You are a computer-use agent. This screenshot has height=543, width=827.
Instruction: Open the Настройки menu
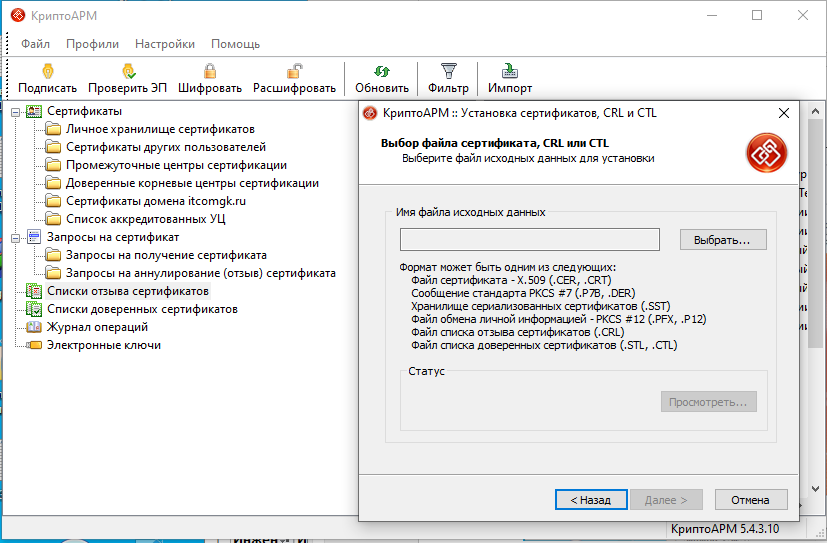pyautogui.click(x=165, y=44)
